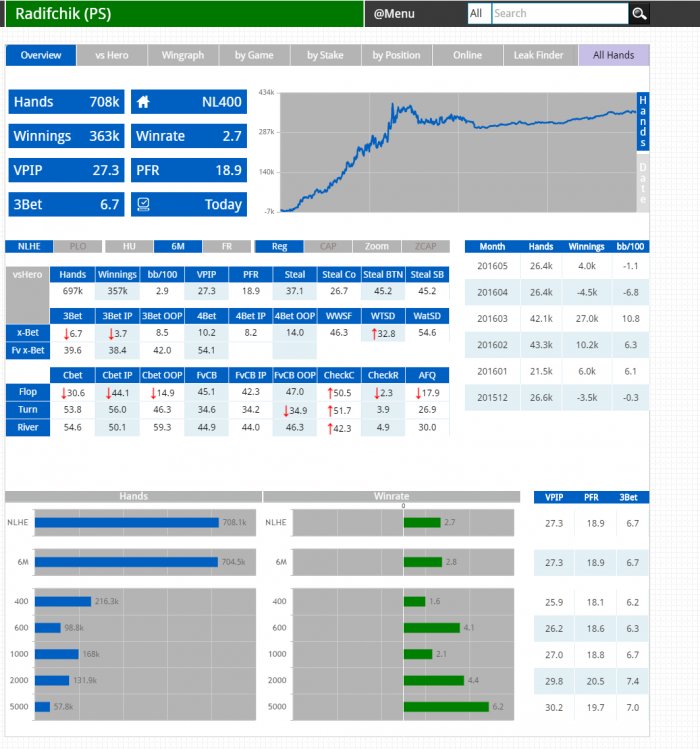
Task: Click the 3Bet 6.7 tile
Action: coord(66,204)
